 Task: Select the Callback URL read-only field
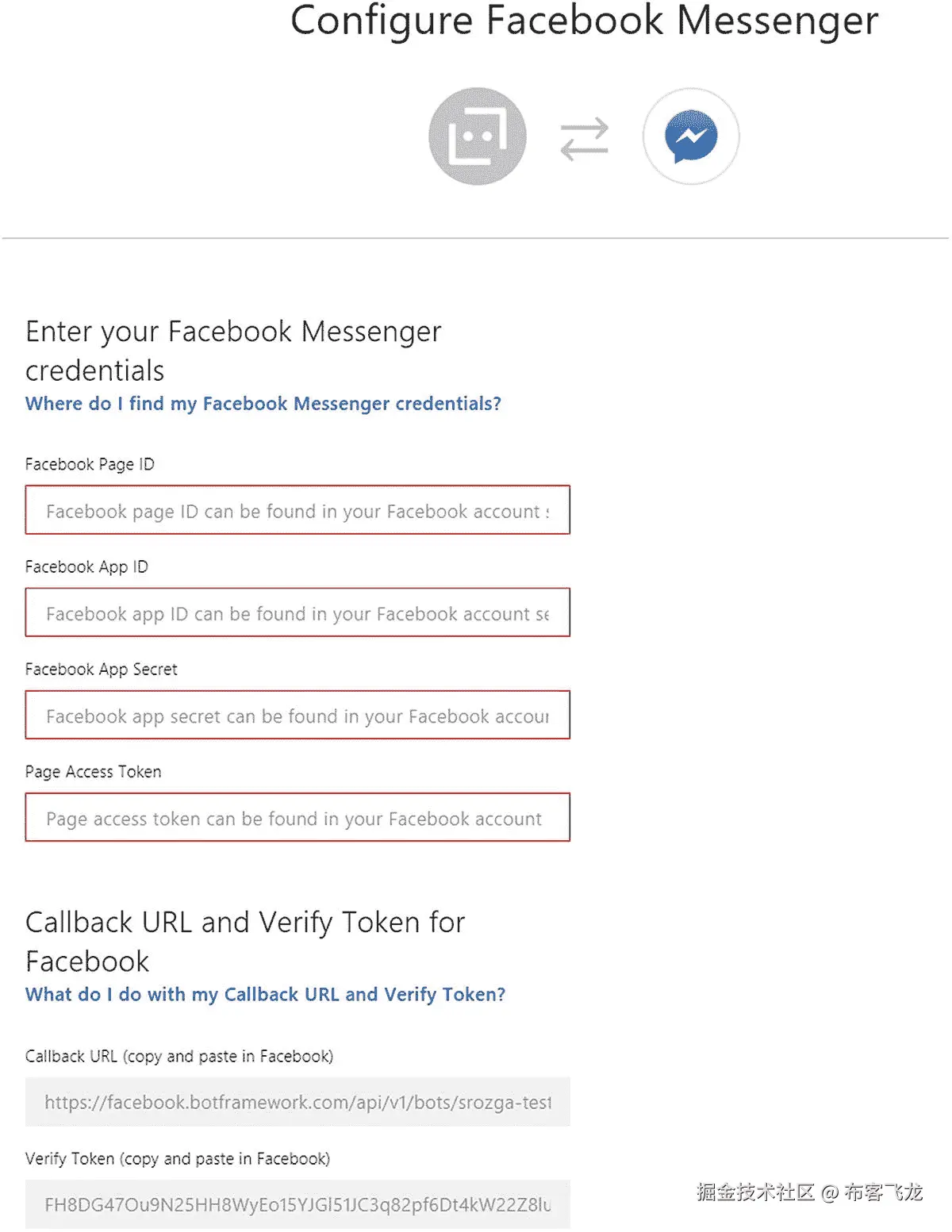(297, 1102)
